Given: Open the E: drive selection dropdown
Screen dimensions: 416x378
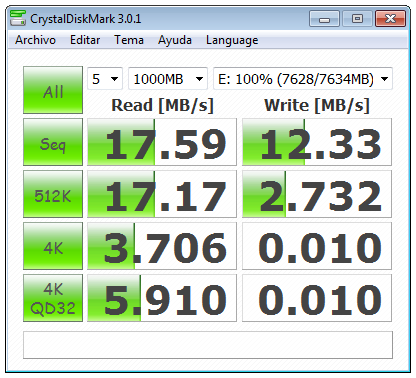Looking at the screenshot, I should tap(303, 79).
